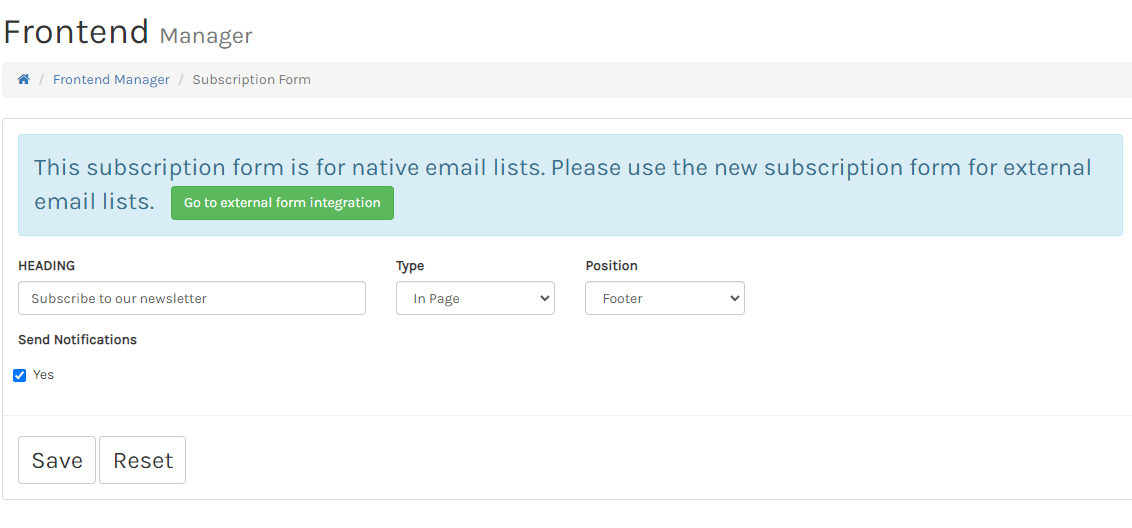Click the Manager subtitle text
Image resolution: width=1132 pixels, height=528 pixels.
coord(206,36)
